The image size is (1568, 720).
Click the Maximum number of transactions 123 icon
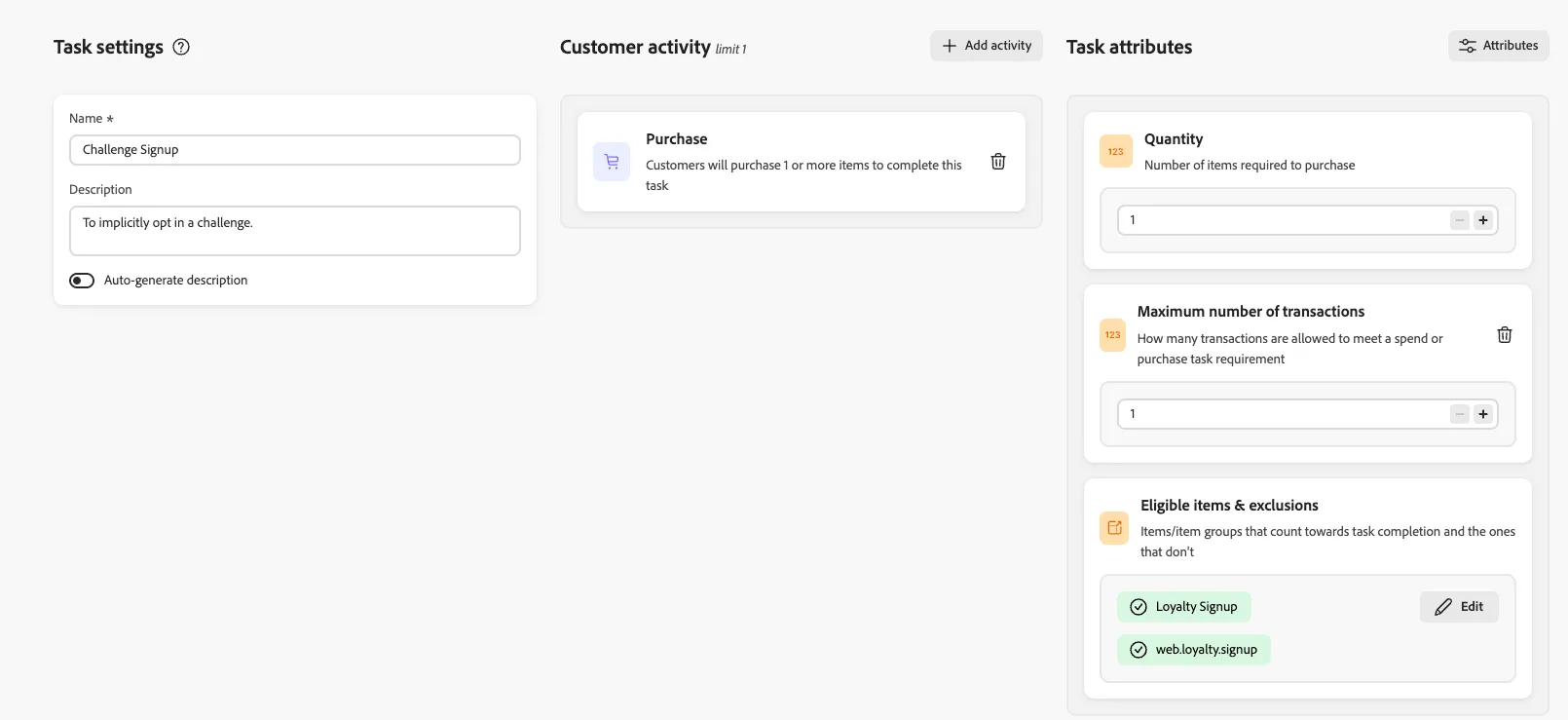point(1112,335)
